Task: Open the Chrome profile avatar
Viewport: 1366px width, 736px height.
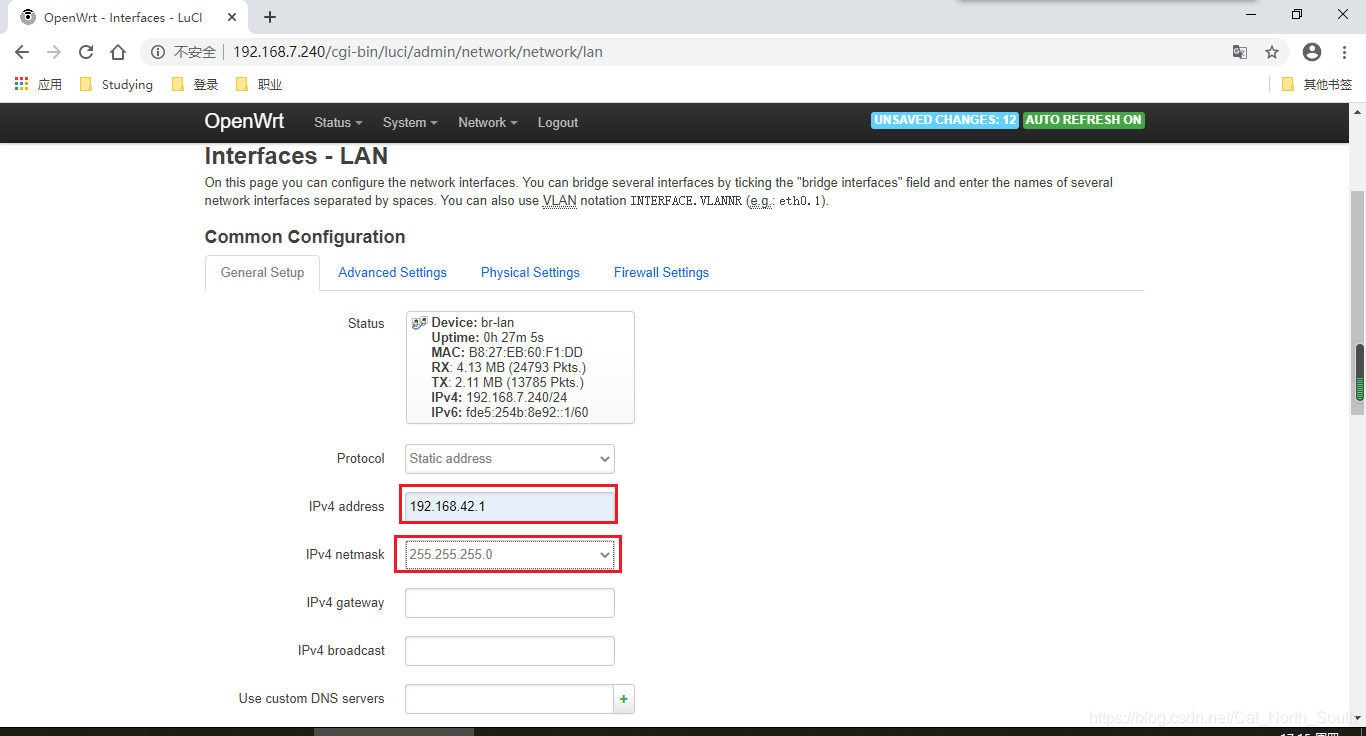Action: click(1312, 52)
